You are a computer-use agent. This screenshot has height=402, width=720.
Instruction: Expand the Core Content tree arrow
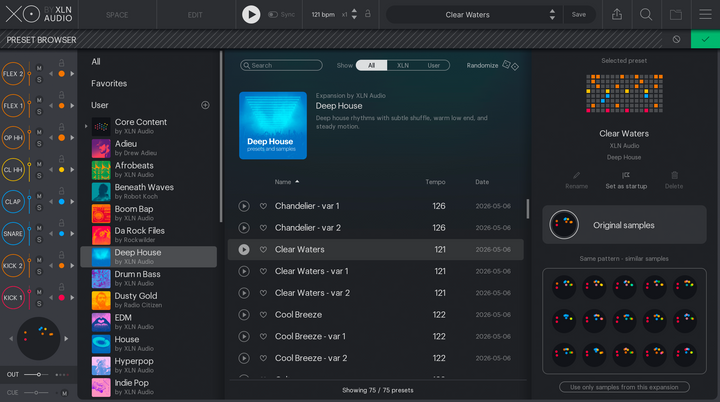point(86,126)
